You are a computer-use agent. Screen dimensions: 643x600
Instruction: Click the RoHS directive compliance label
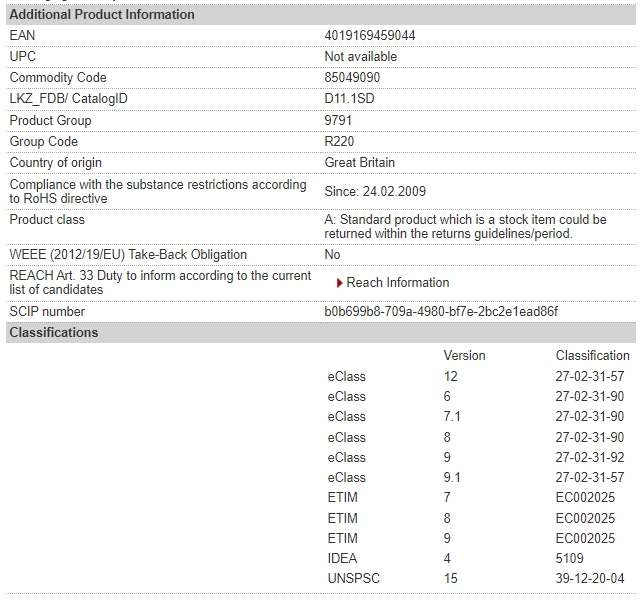[x=158, y=192]
